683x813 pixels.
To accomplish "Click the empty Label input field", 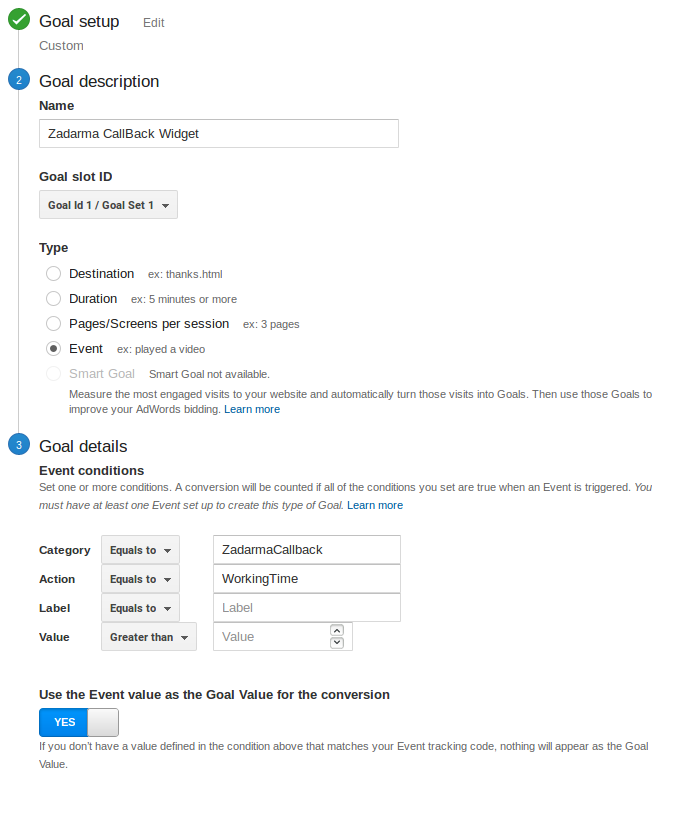I will coord(306,608).
